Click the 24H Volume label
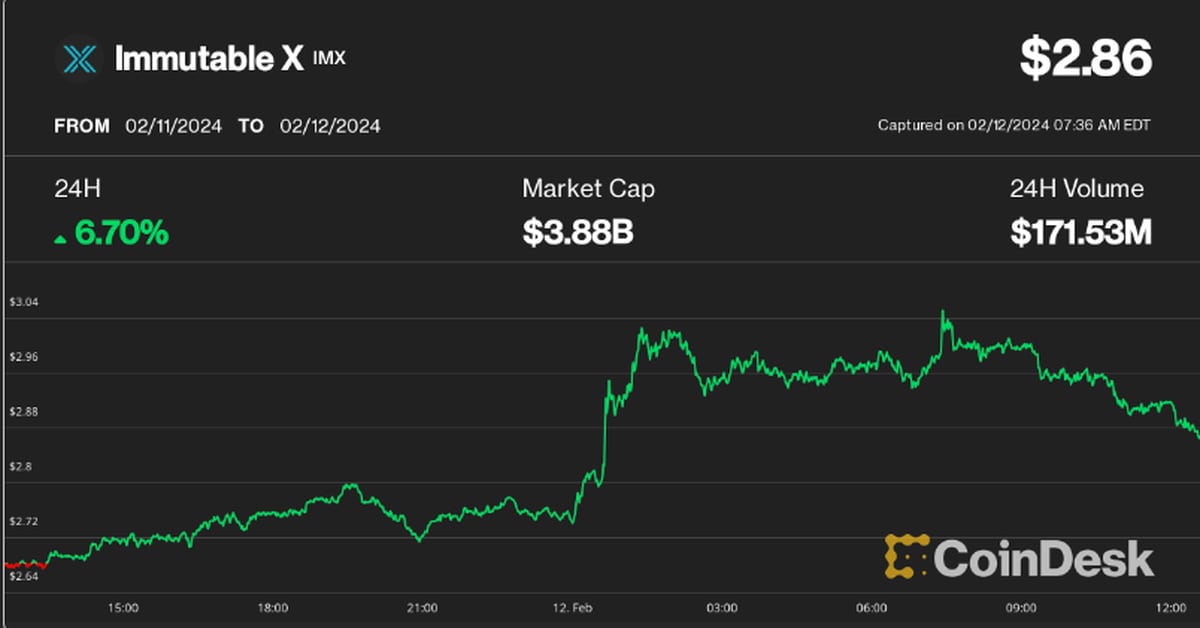Image resolution: width=1200 pixels, height=628 pixels. click(1076, 188)
